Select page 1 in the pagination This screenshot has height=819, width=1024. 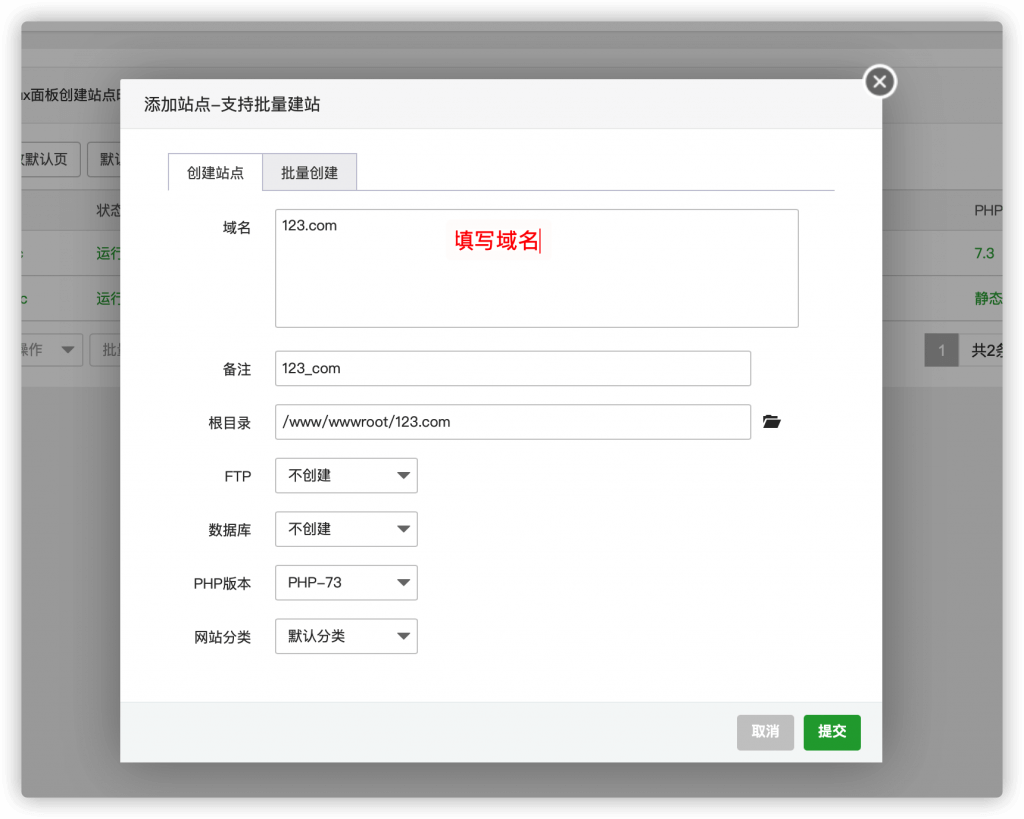[941, 350]
